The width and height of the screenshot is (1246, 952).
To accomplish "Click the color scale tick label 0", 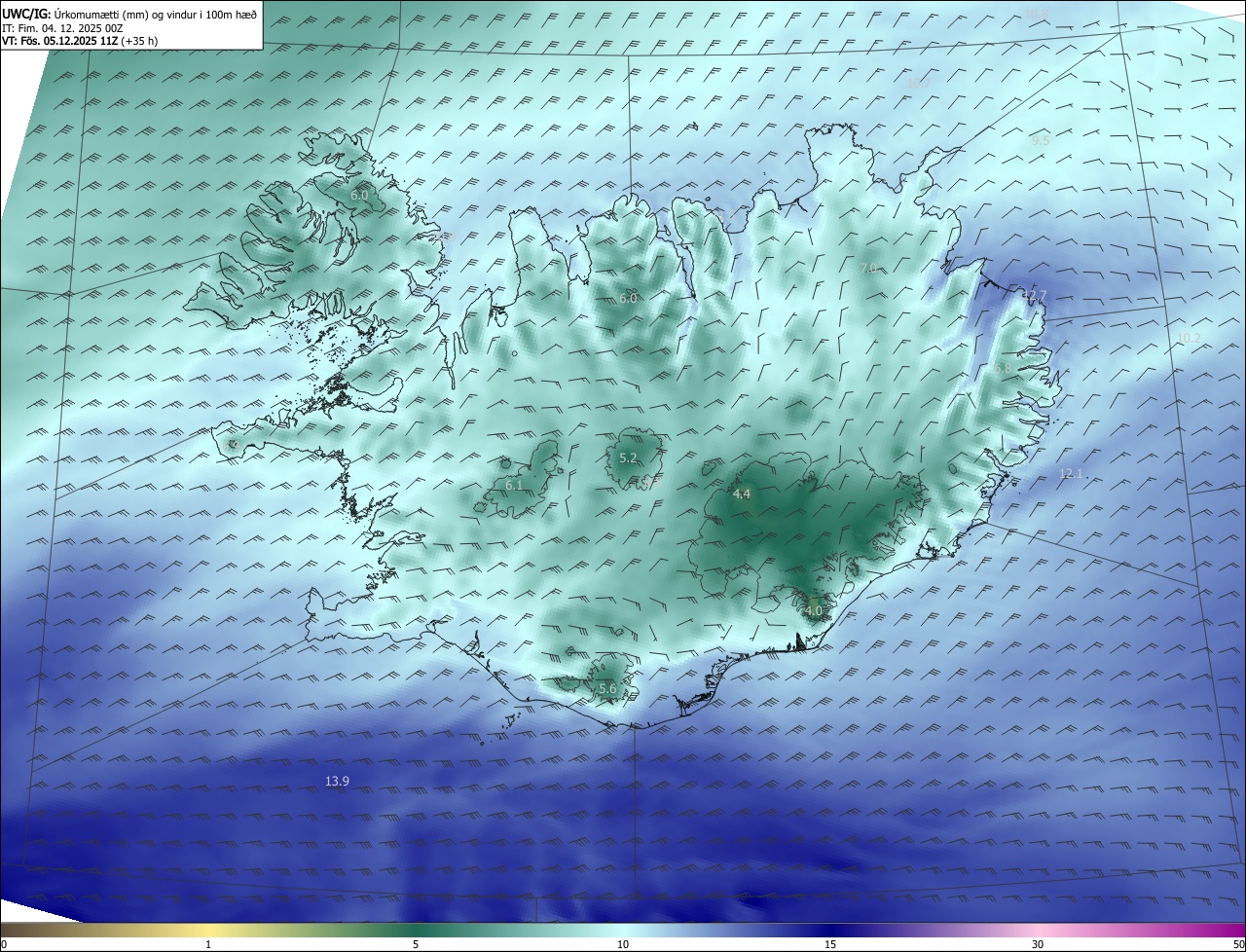I will 4,944.
